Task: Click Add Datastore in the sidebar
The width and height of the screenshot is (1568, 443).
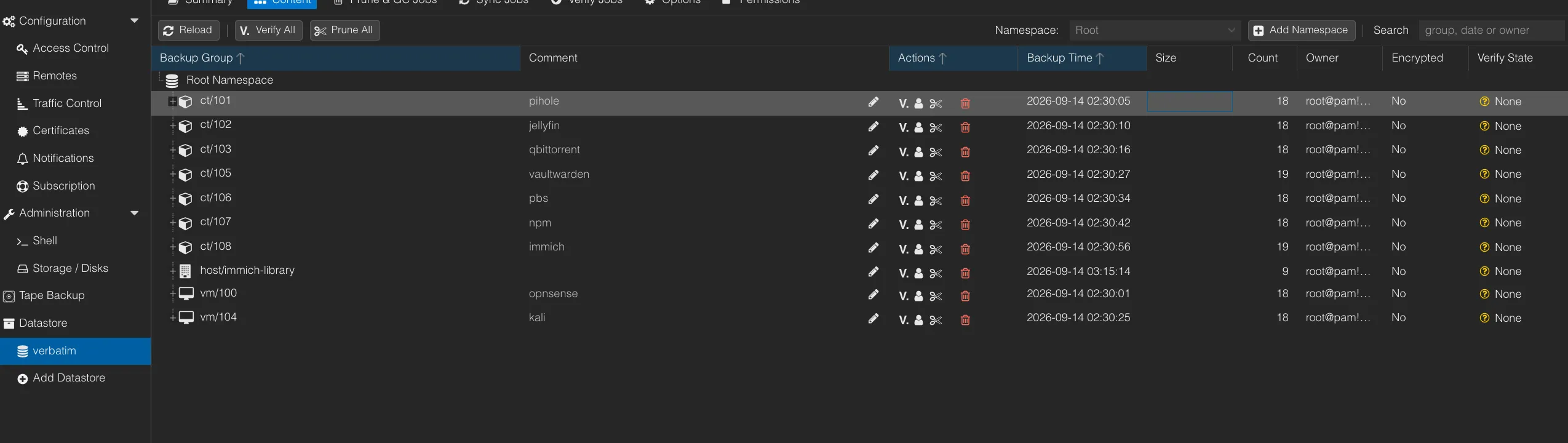Action: [x=68, y=378]
